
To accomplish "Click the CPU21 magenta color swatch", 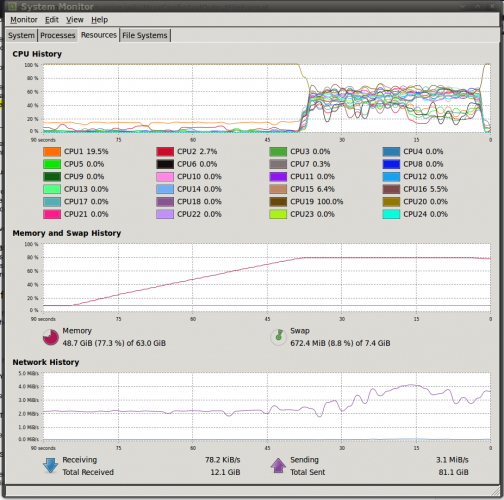I will (52, 214).
